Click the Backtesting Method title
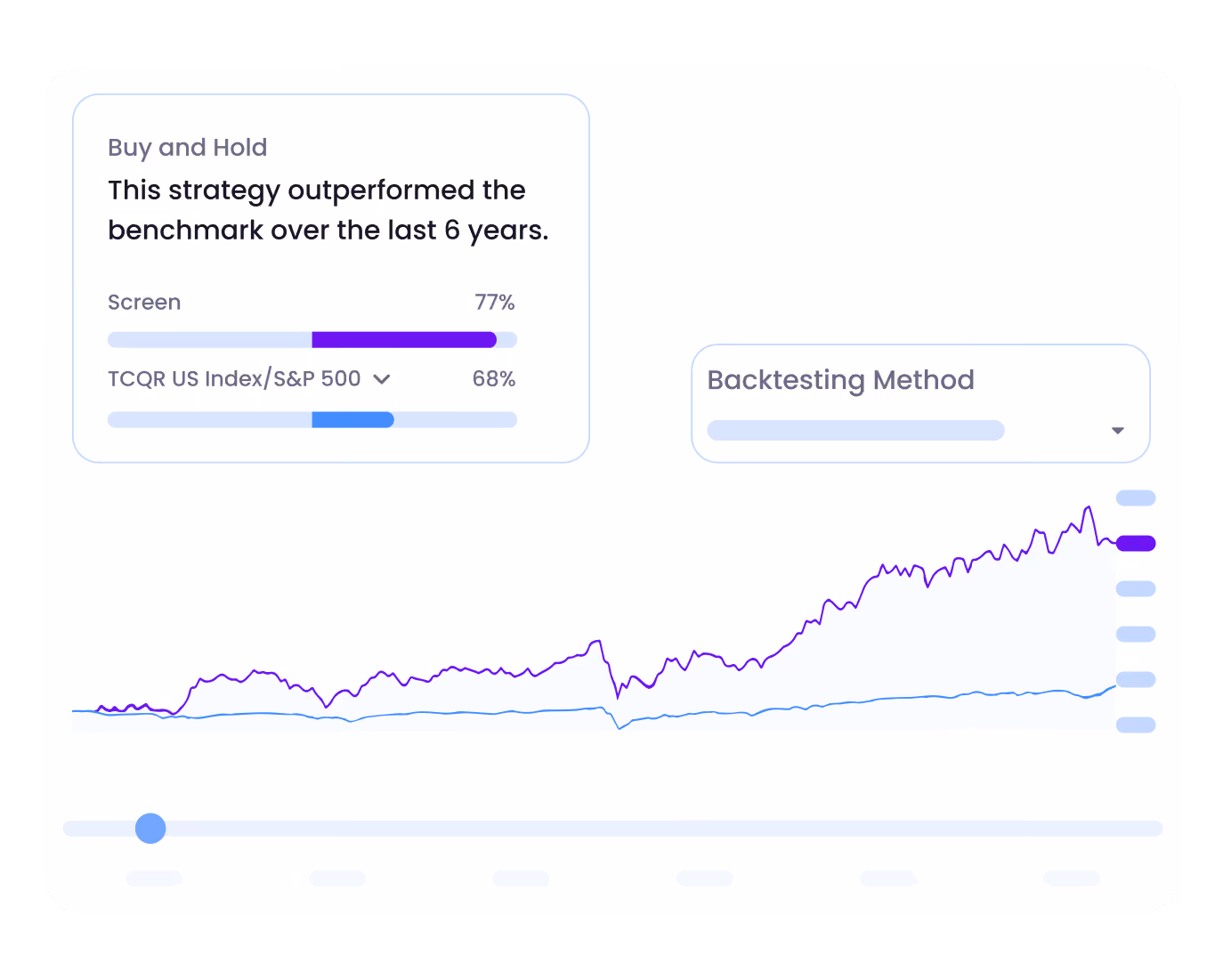 tap(840, 380)
